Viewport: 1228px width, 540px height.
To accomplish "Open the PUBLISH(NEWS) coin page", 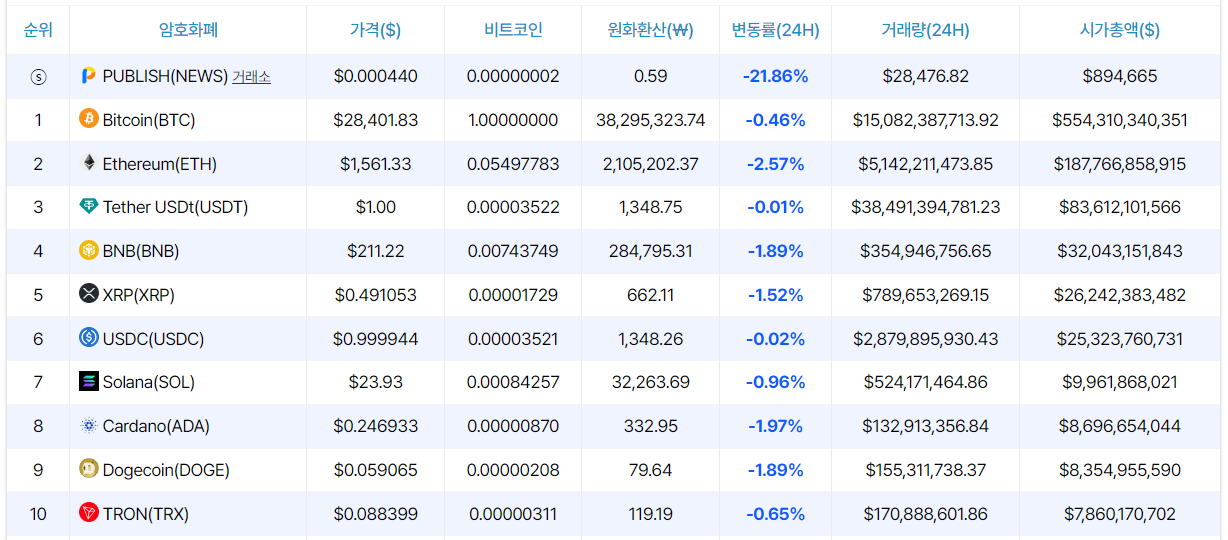I will pos(165,76).
